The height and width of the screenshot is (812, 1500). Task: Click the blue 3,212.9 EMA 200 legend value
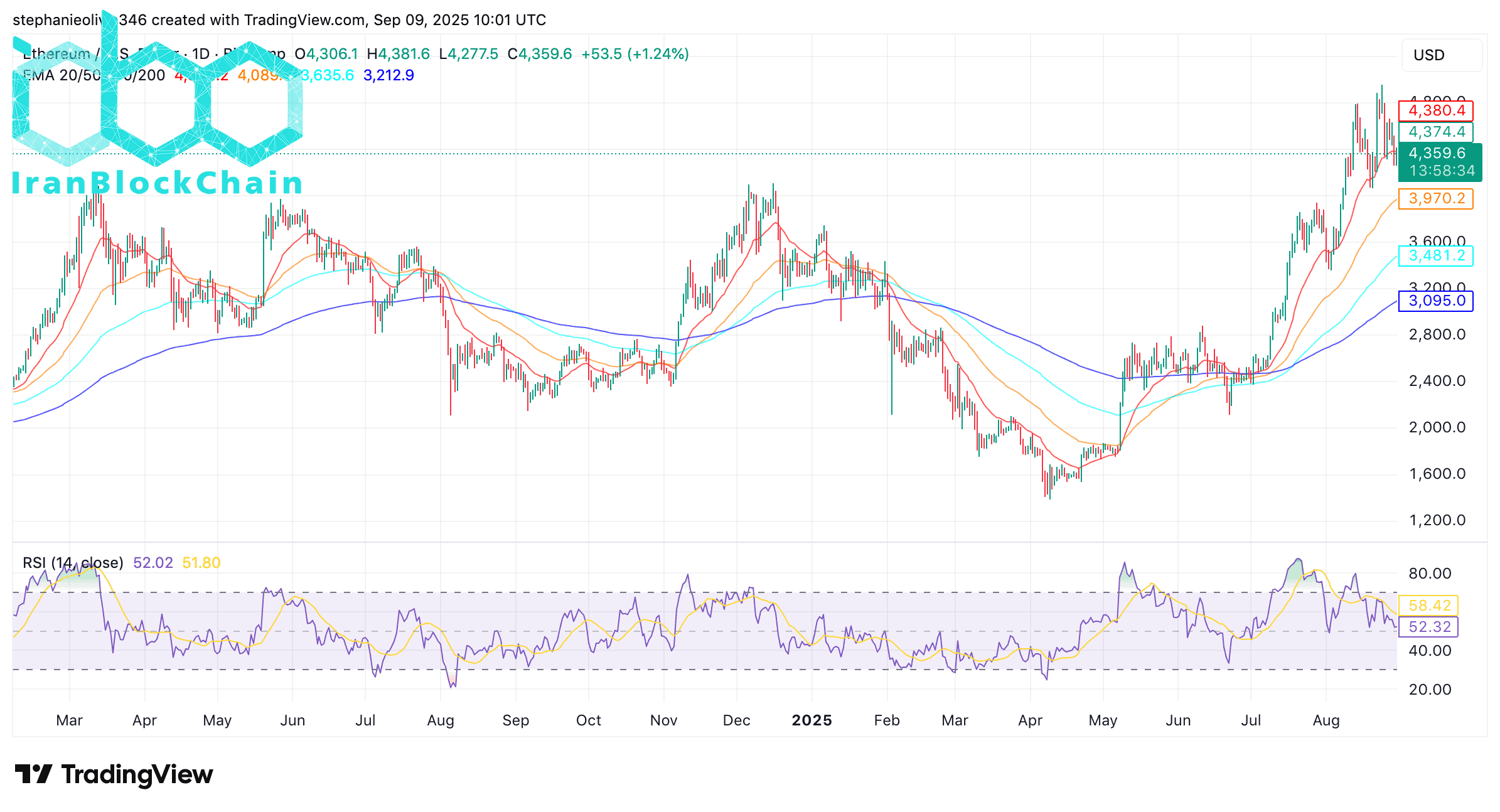point(388,75)
